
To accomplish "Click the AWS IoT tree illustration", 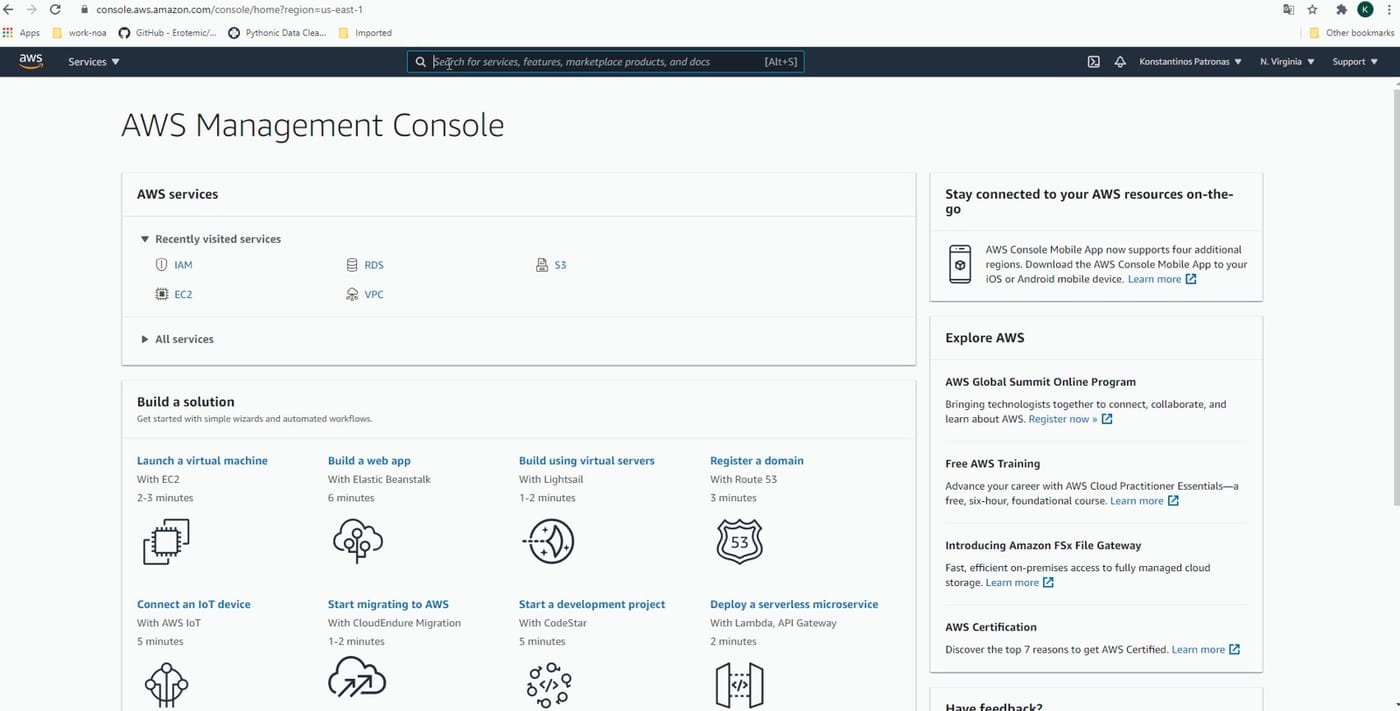I will click(x=166, y=685).
